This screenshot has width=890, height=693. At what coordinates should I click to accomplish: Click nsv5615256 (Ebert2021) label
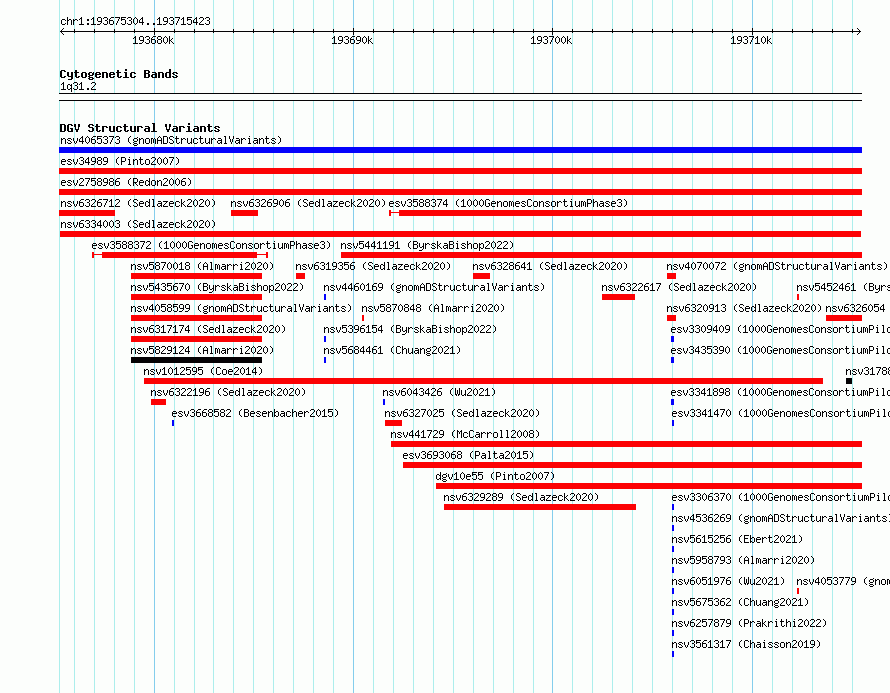(x=737, y=539)
